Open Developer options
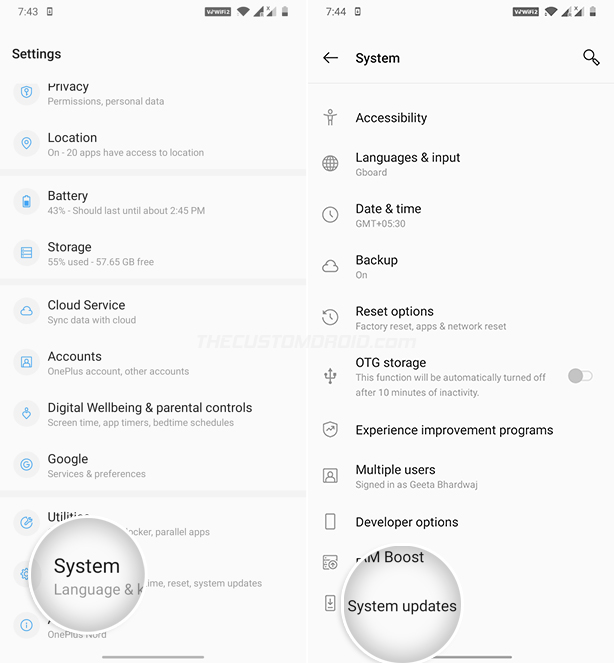614x663 pixels. click(x=461, y=522)
